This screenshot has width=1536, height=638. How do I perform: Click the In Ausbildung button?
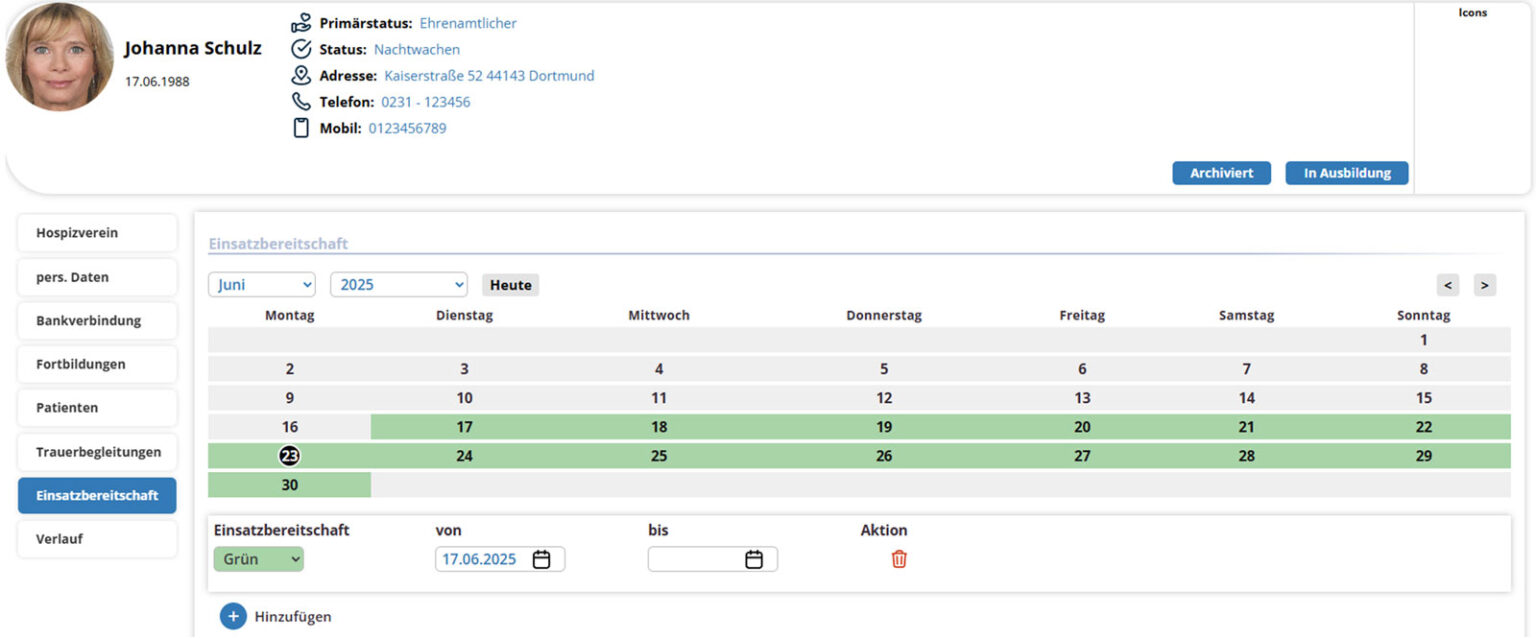(x=1346, y=173)
